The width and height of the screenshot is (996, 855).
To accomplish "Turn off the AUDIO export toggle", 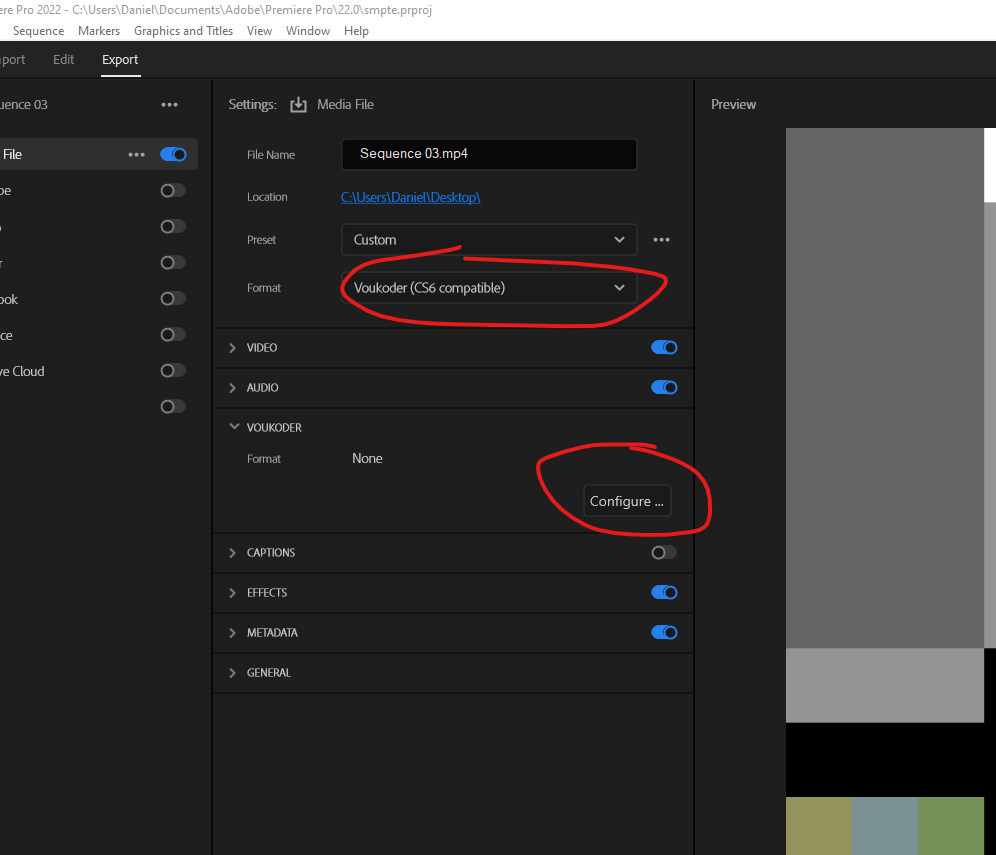I will coord(664,388).
